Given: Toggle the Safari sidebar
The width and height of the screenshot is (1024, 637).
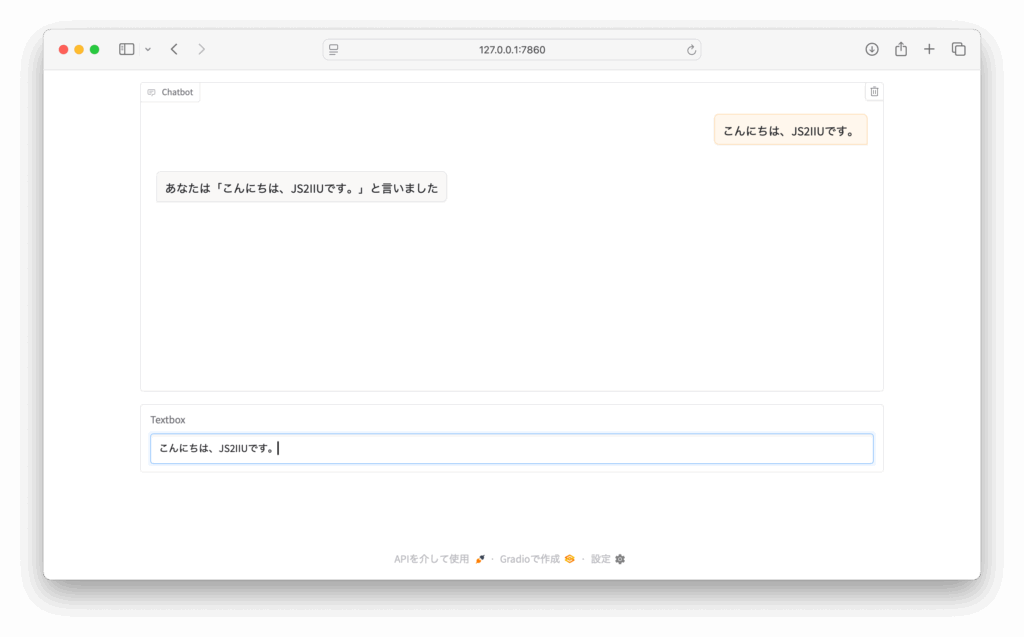Looking at the screenshot, I should [127, 49].
